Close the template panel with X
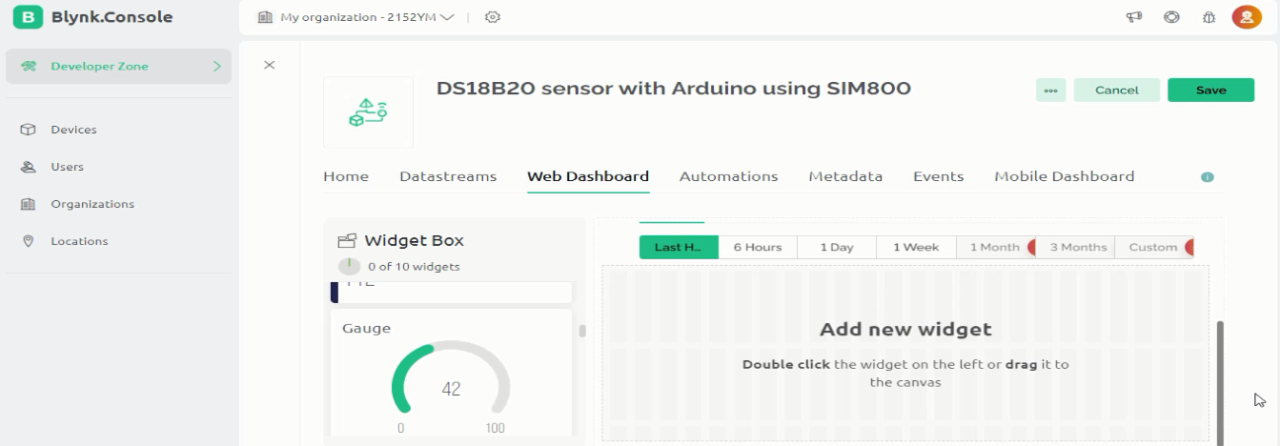 269,65
